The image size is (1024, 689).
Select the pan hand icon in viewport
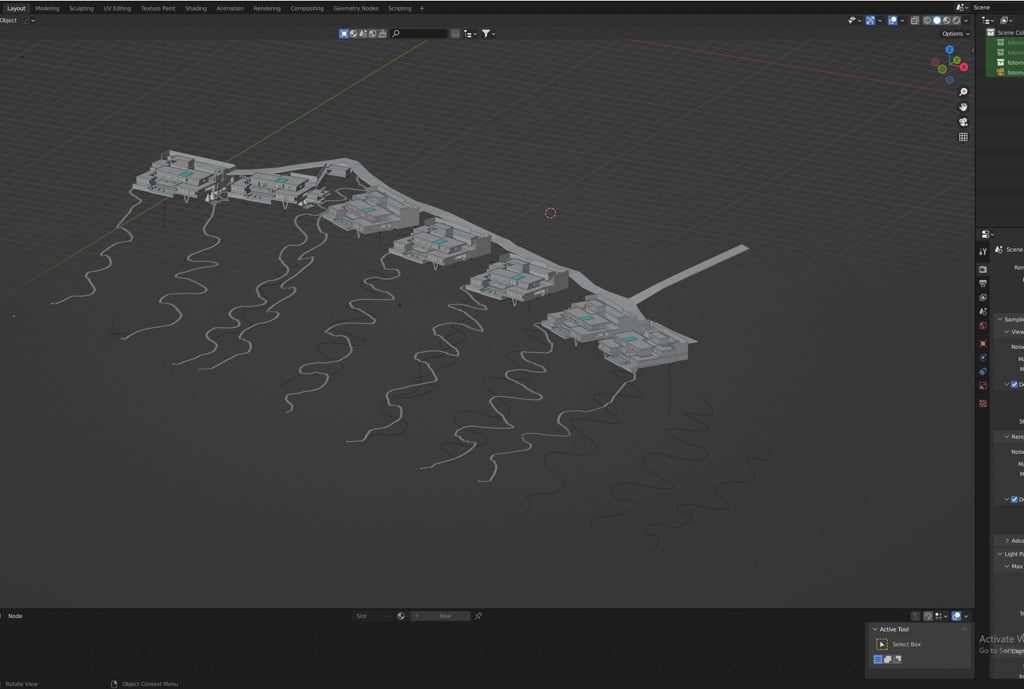pyautogui.click(x=963, y=107)
